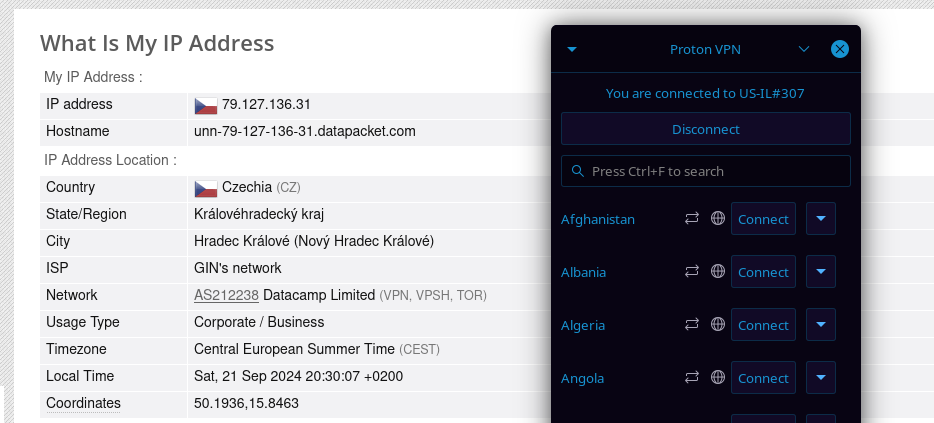Click the Czechia country value

[x=247, y=187]
